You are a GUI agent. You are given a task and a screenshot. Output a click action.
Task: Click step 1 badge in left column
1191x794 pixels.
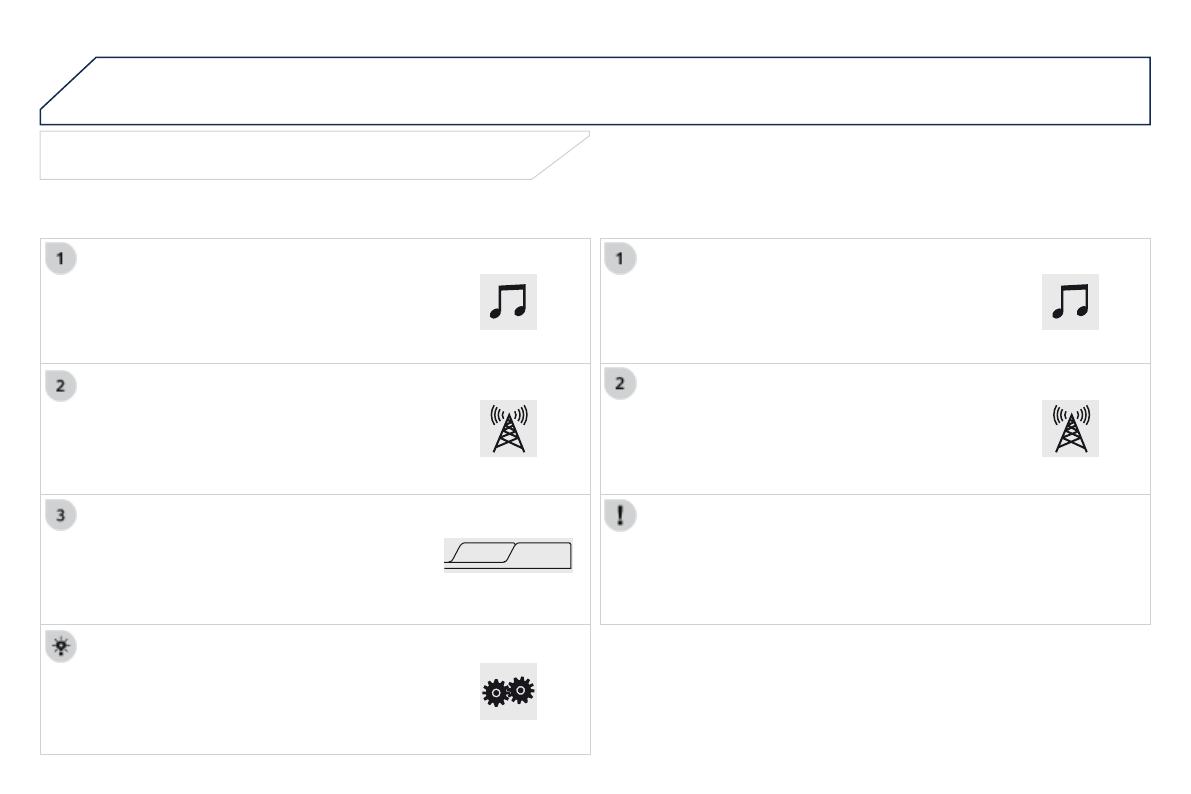[62, 258]
